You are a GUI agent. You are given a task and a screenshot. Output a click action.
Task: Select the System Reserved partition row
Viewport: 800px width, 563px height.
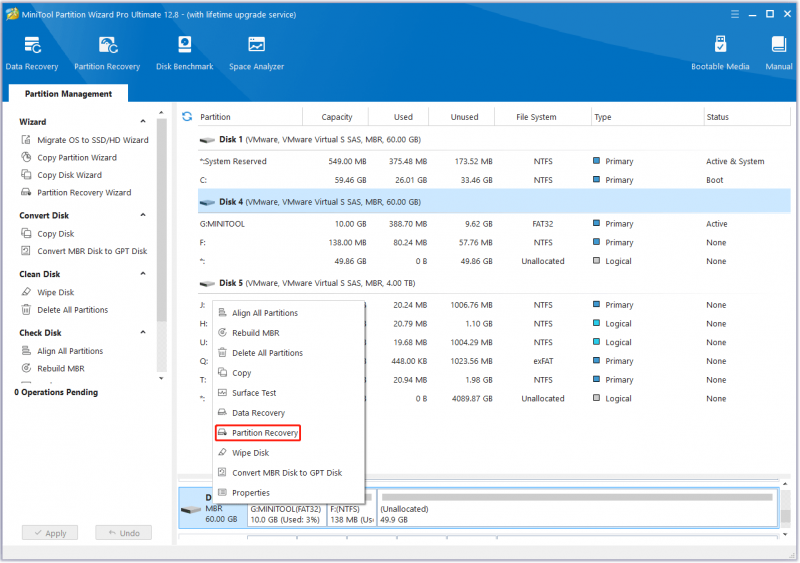(494, 161)
